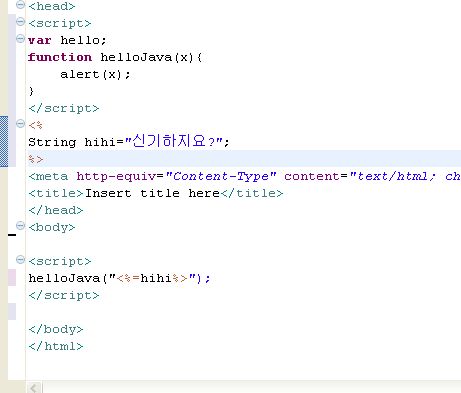Click the '<head>' opening tag text

coord(52,6)
